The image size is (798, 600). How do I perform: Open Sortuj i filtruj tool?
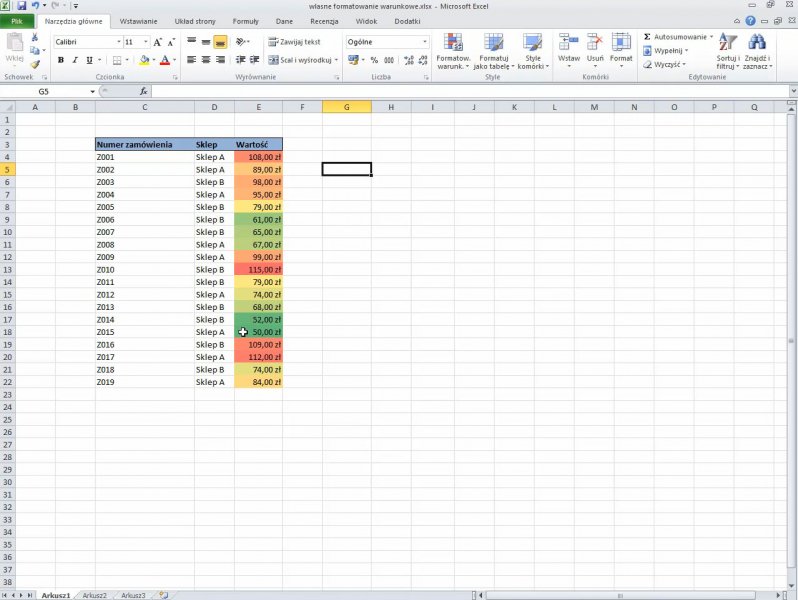[x=727, y=50]
